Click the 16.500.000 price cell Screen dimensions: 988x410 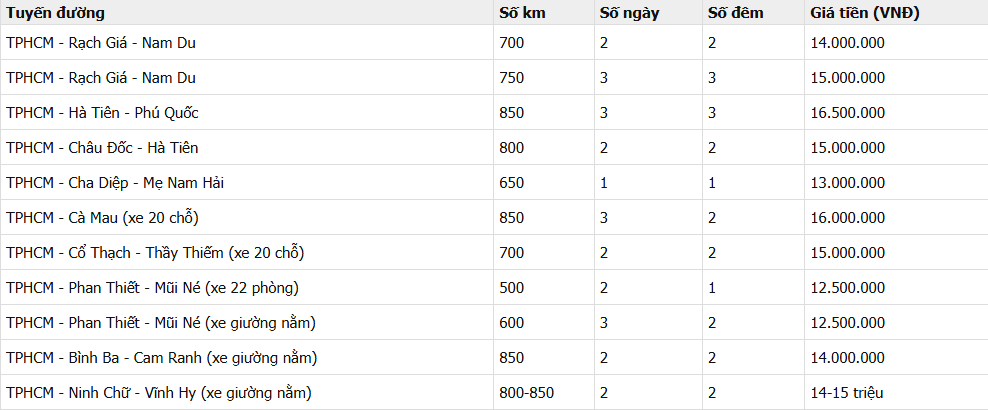[848, 113]
